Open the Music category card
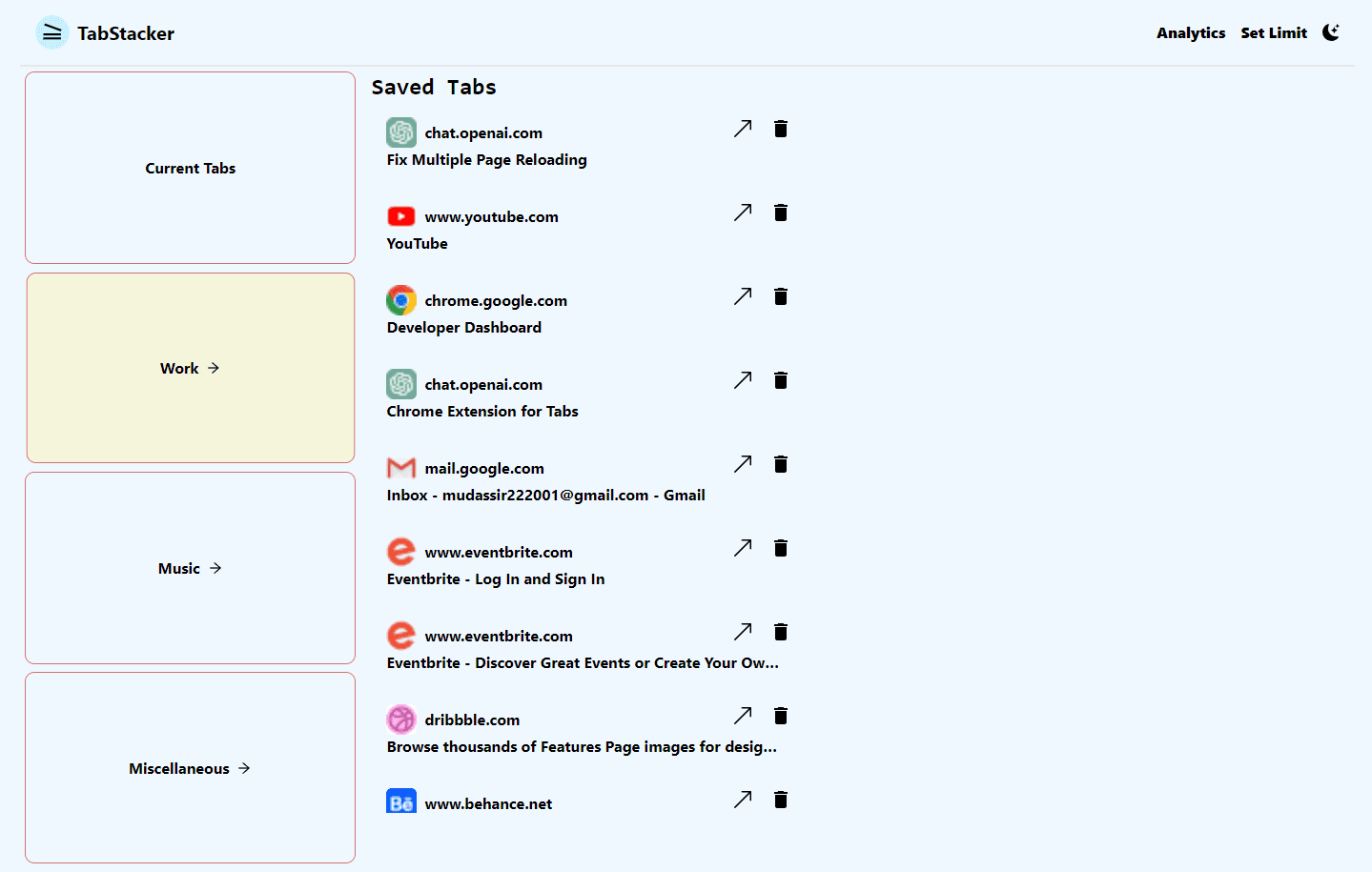This screenshot has height=872, width=1372. pos(191,568)
